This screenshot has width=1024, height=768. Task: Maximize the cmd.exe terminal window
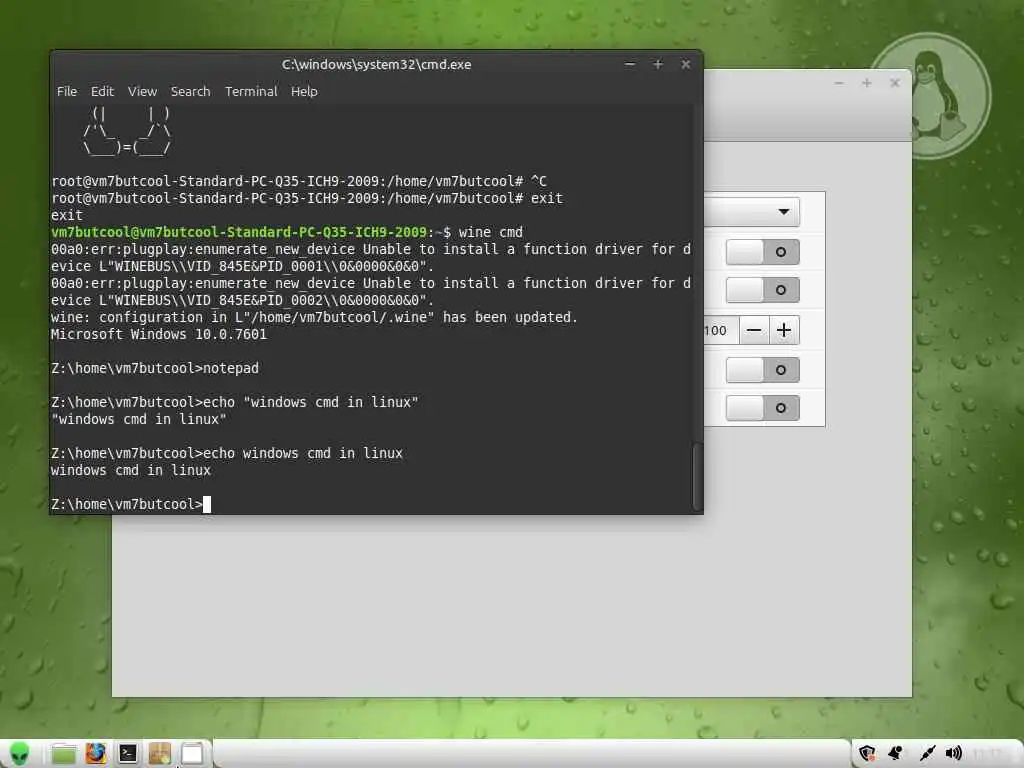[658, 64]
